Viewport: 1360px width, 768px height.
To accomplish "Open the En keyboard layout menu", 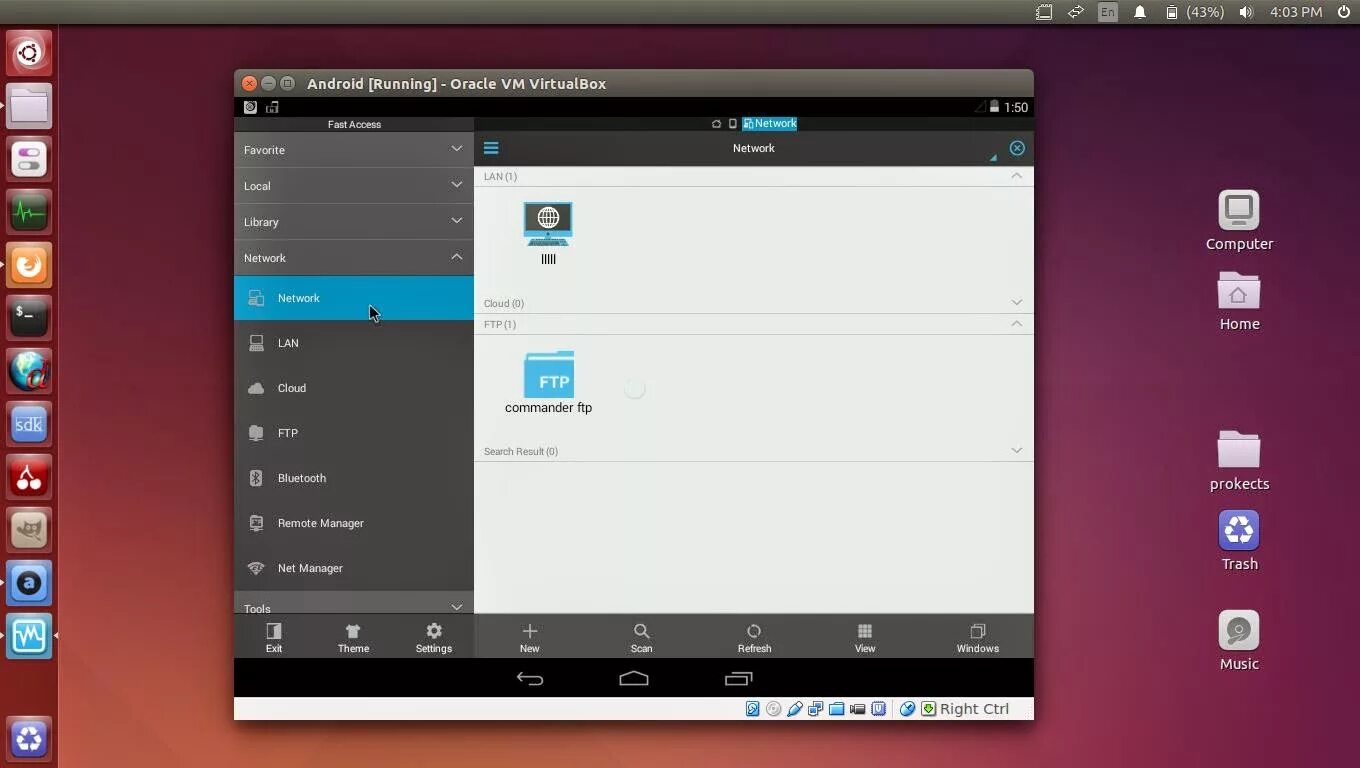I will pos(1107,12).
